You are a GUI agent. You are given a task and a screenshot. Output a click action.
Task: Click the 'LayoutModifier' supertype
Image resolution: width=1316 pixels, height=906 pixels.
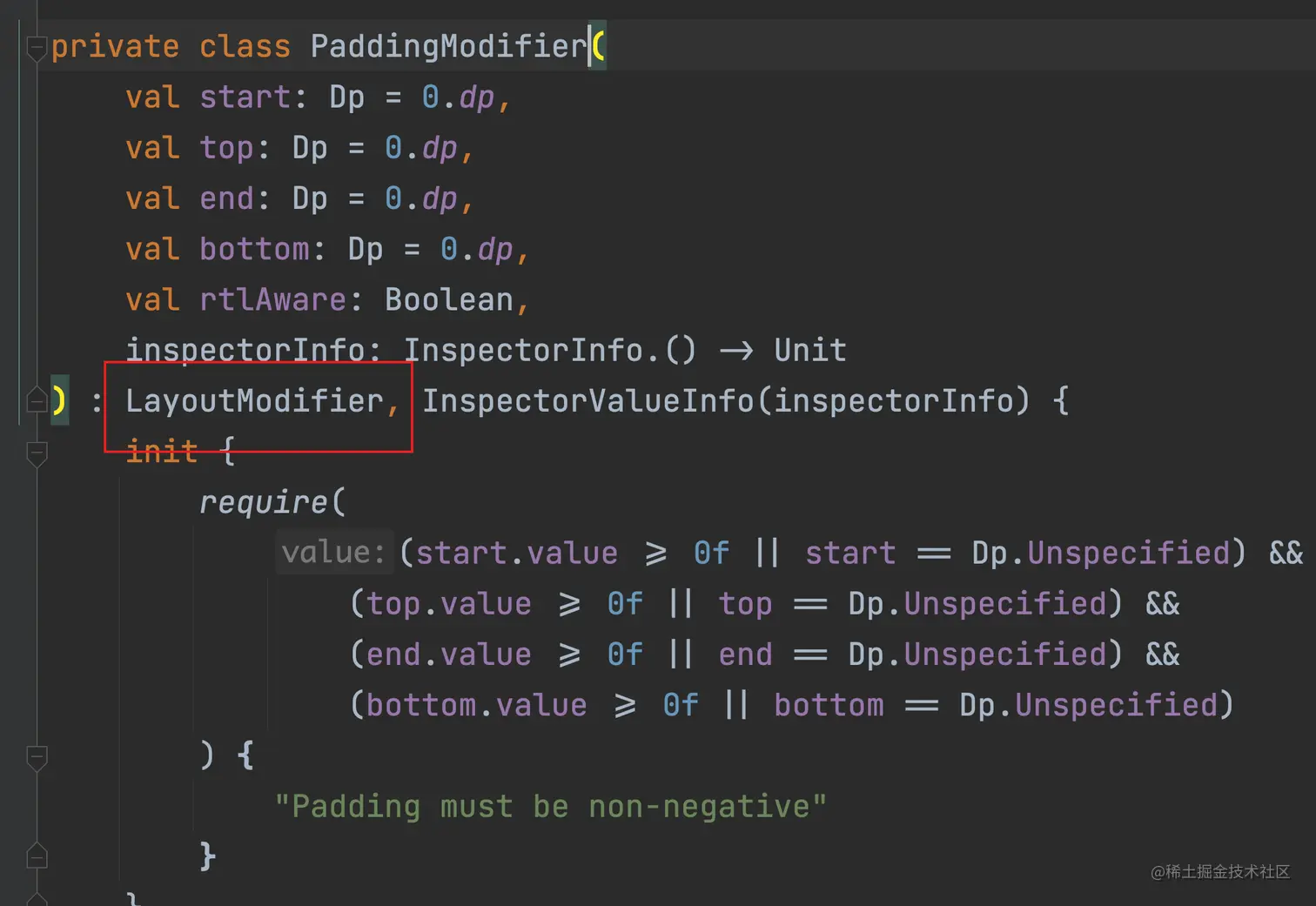click(254, 400)
